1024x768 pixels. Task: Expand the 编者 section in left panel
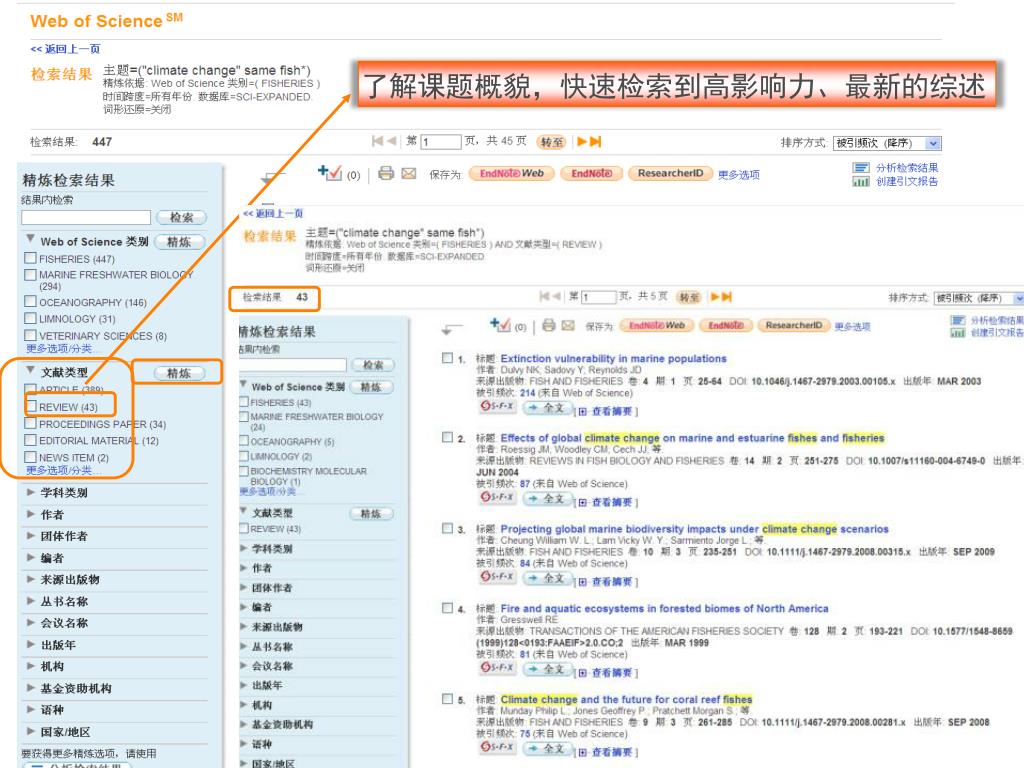click(31, 558)
